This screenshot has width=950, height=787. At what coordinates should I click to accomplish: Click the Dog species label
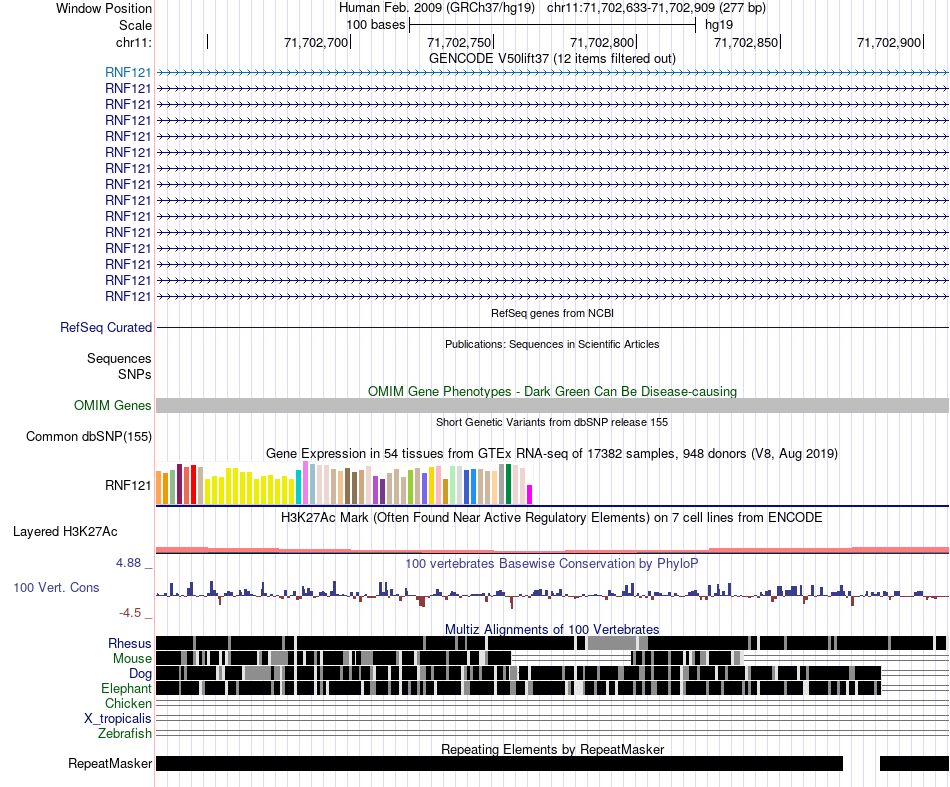(140, 674)
